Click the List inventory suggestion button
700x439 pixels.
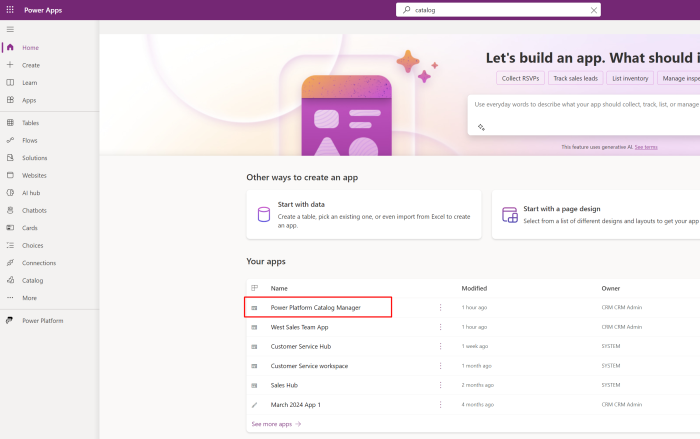click(630, 78)
